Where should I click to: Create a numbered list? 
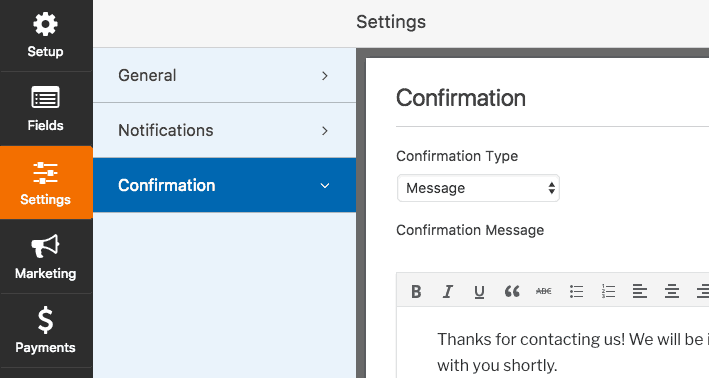608,291
